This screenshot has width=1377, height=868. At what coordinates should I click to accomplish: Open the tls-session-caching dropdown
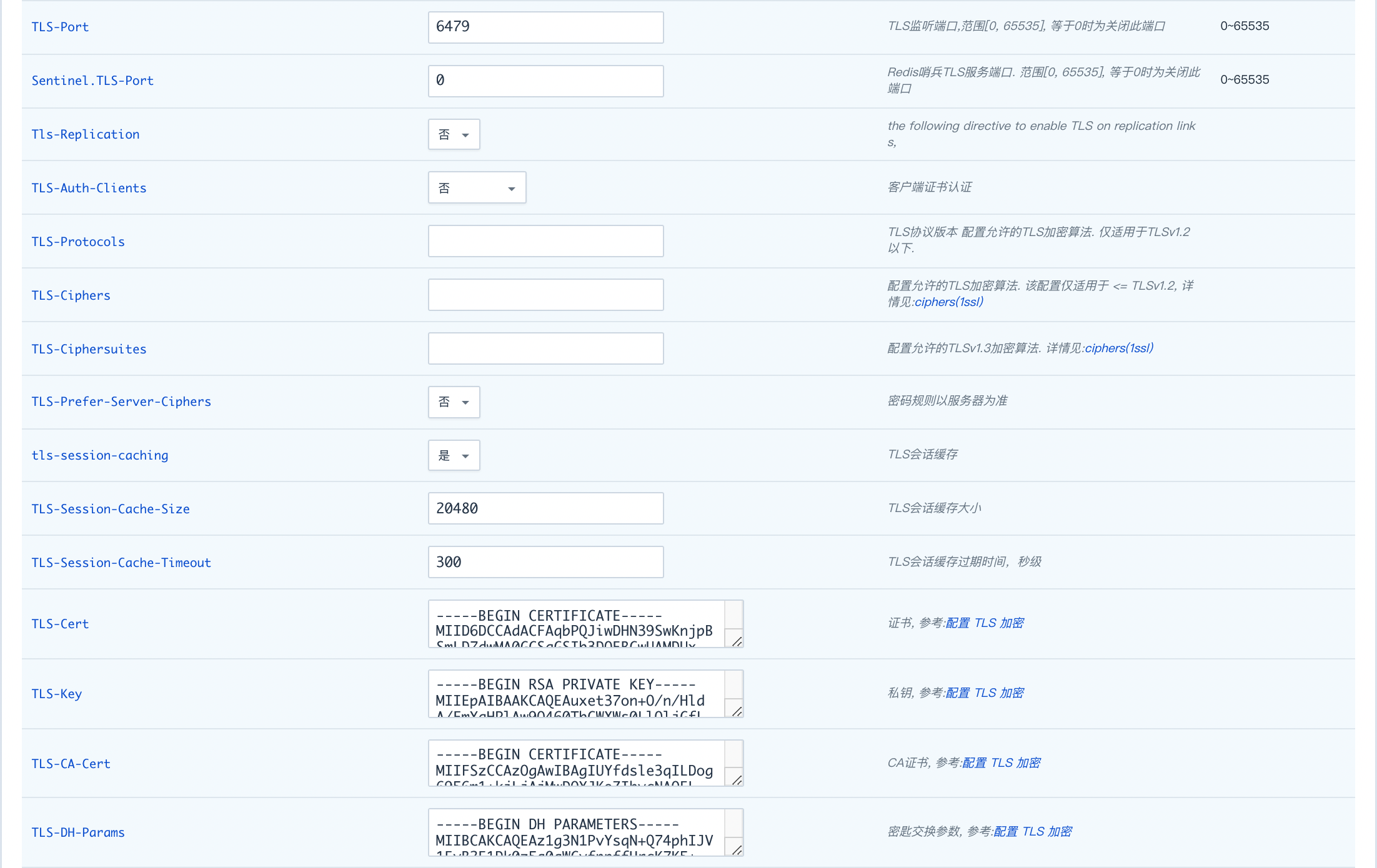tap(454, 455)
